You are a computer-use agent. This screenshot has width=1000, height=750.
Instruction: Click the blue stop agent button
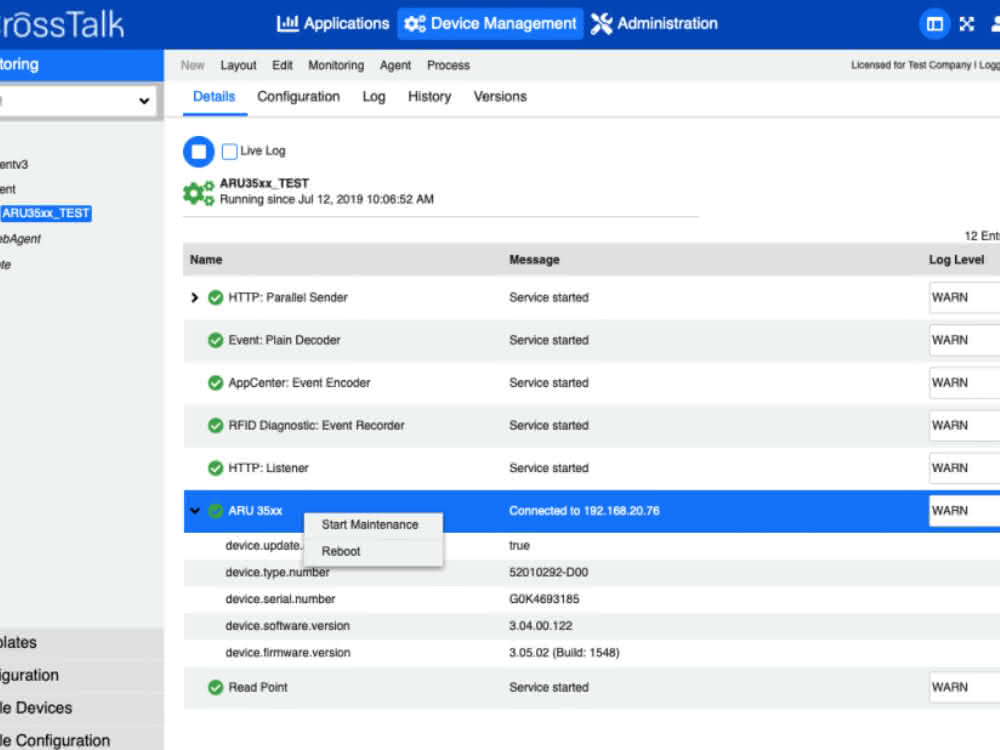point(199,152)
